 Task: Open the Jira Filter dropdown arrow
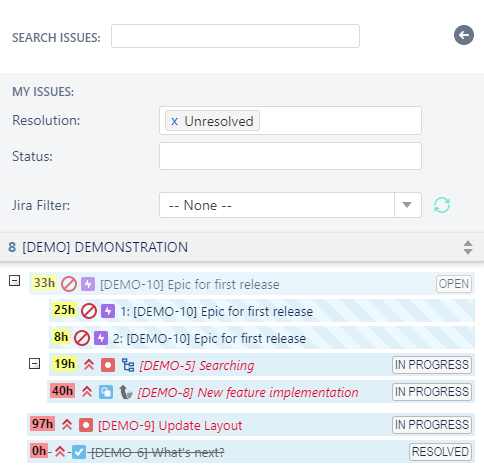pos(407,205)
